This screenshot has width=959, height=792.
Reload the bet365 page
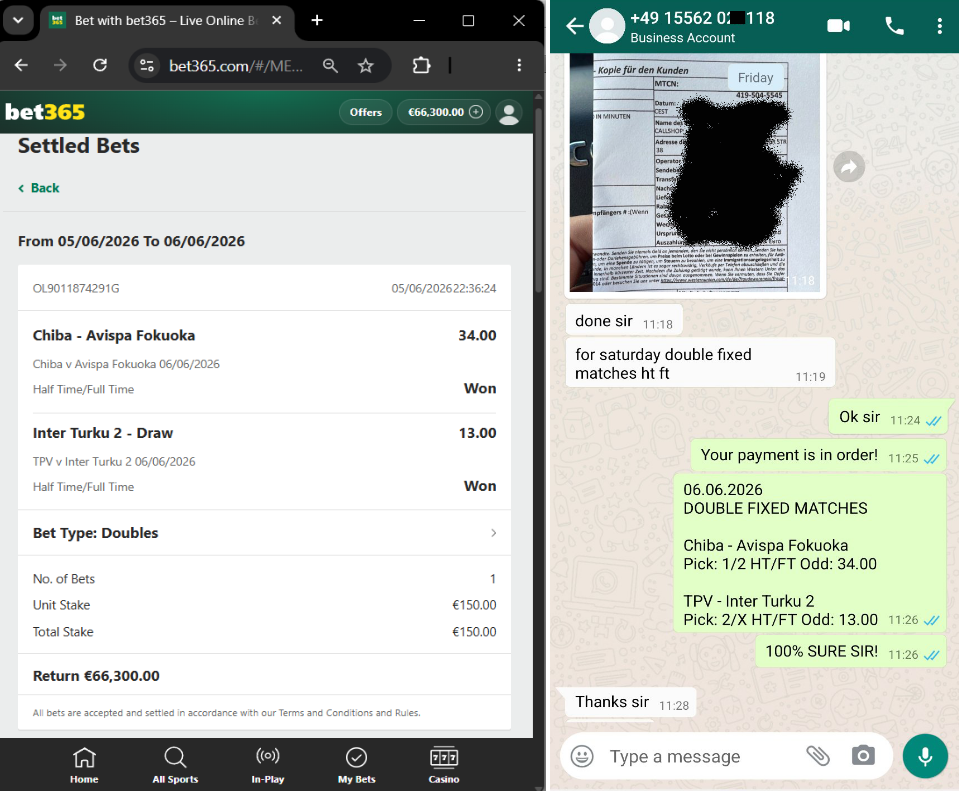(100, 65)
